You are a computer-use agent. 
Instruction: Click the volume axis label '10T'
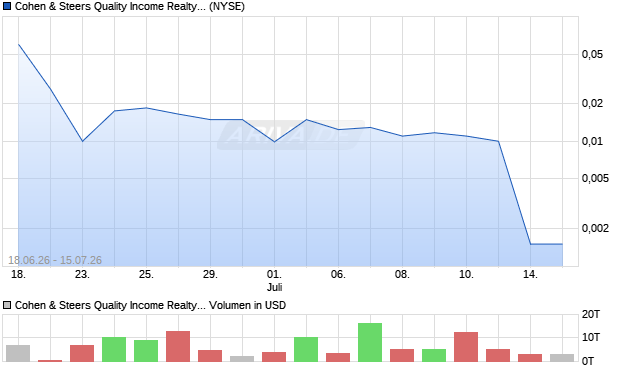coord(591,337)
